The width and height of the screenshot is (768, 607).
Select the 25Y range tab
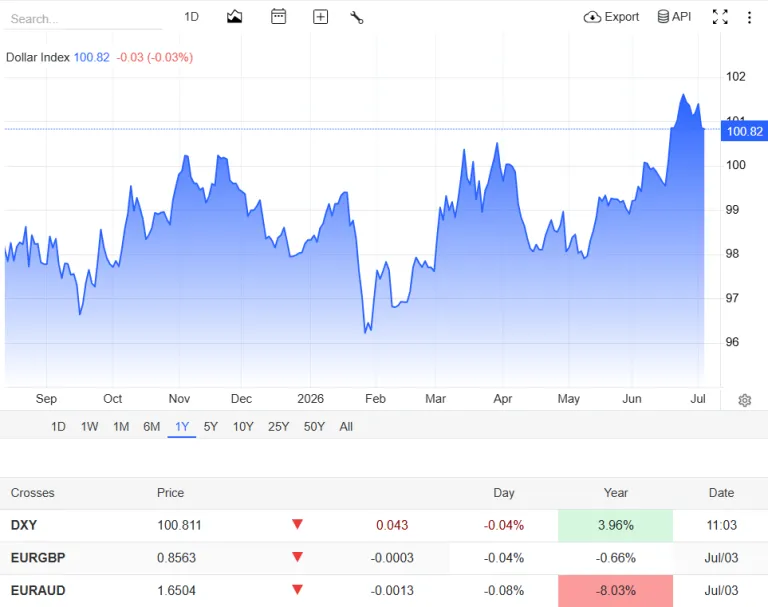pyautogui.click(x=278, y=427)
